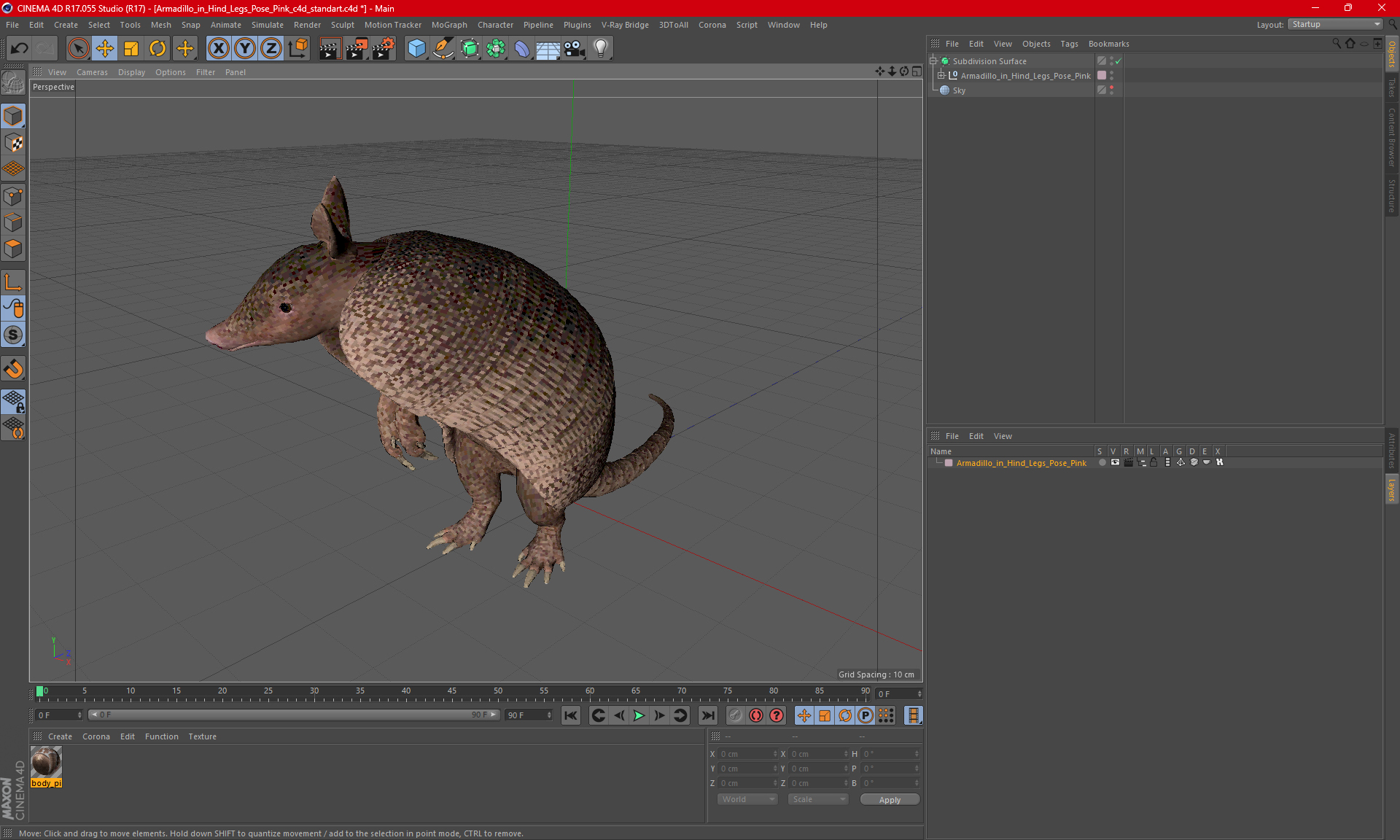Enable Texture mode in left sidebar
This screenshot has height=840, width=1400.
(13, 143)
